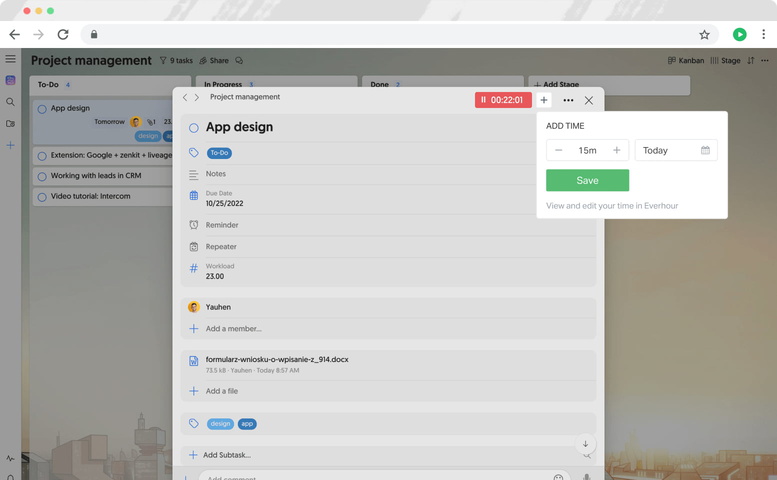The image size is (777, 480).
Task: Click the labels tag icon beside design
Action: coord(194,423)
